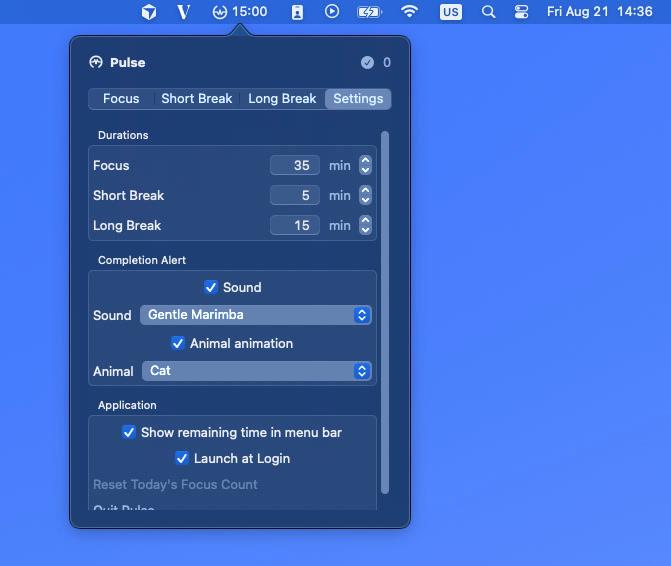Open the Wi-Fi menu

[410, 11]
